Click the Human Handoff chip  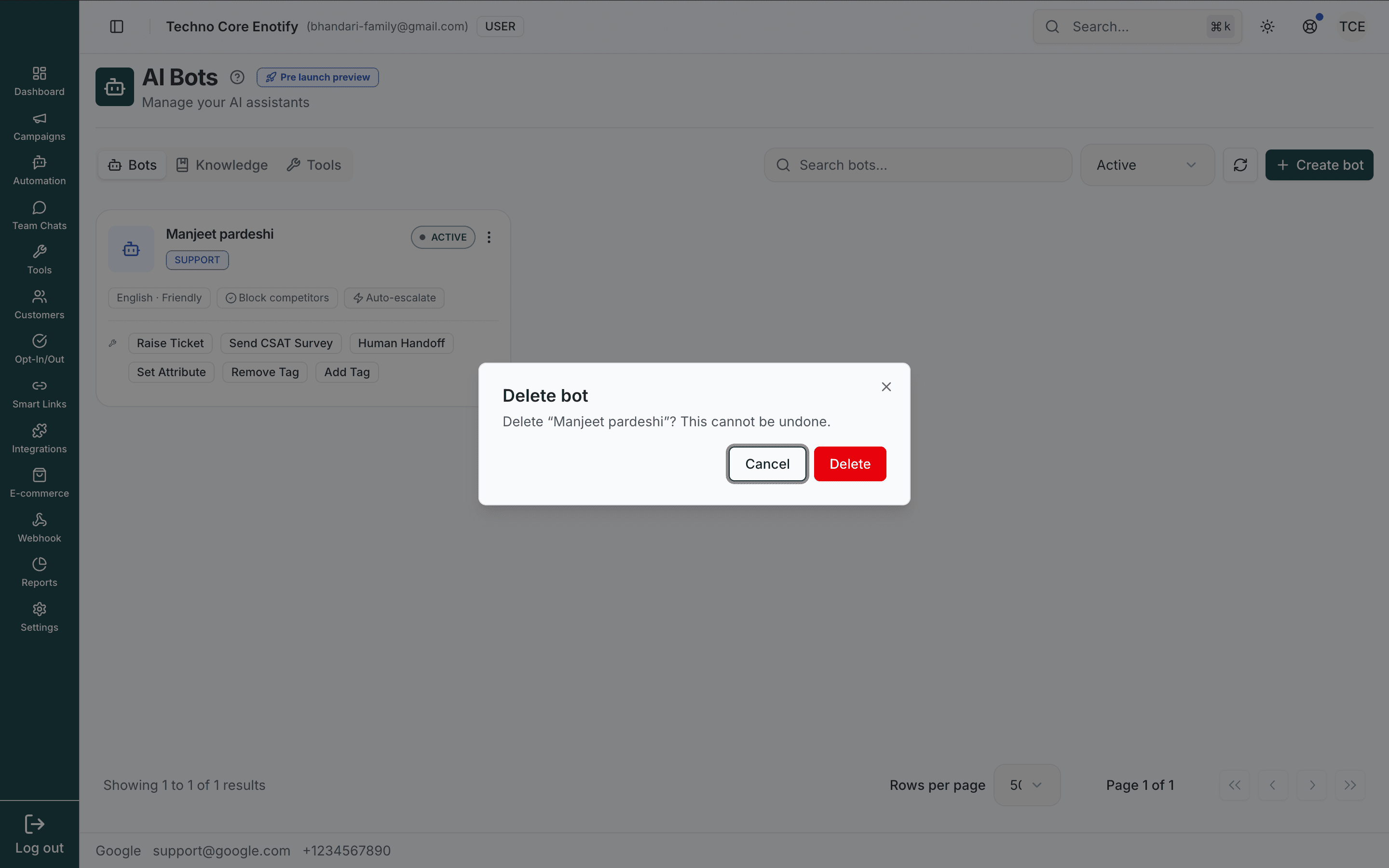coord(401,343)
